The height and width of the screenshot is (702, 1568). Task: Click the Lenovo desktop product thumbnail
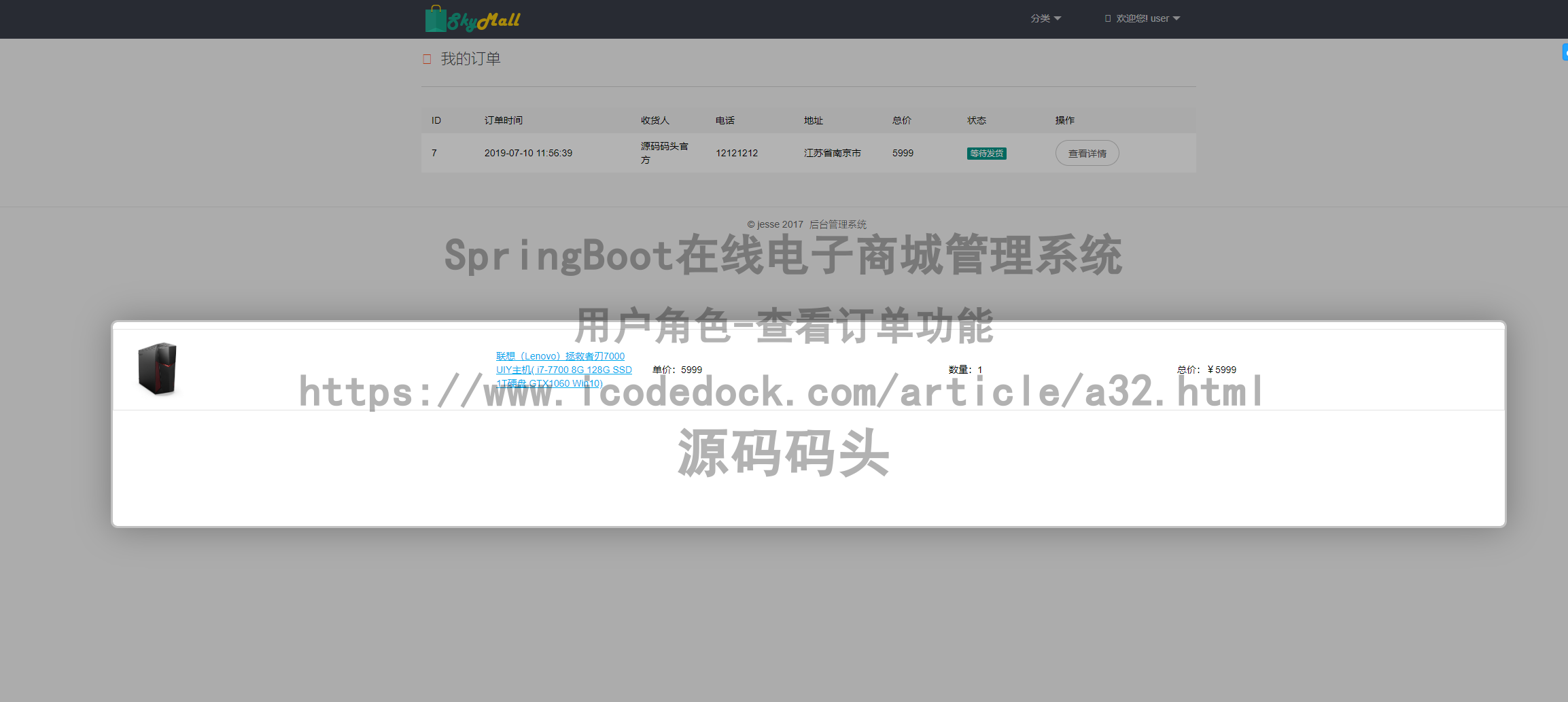[x=157, y=369]
